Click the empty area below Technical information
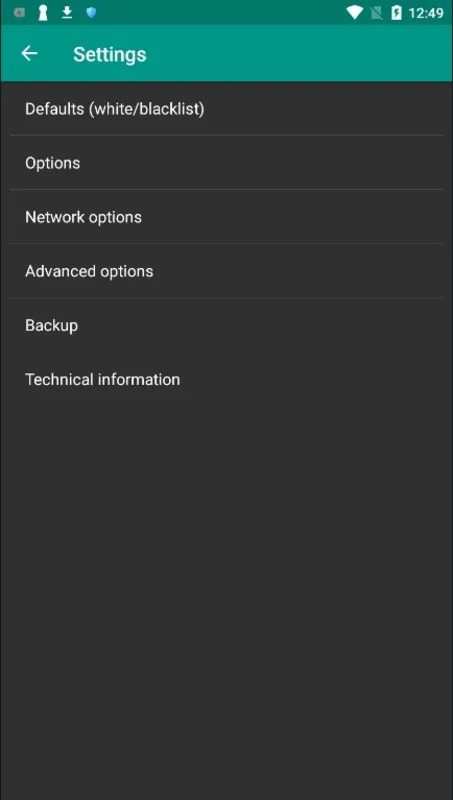453x800 pixels. 226,602
